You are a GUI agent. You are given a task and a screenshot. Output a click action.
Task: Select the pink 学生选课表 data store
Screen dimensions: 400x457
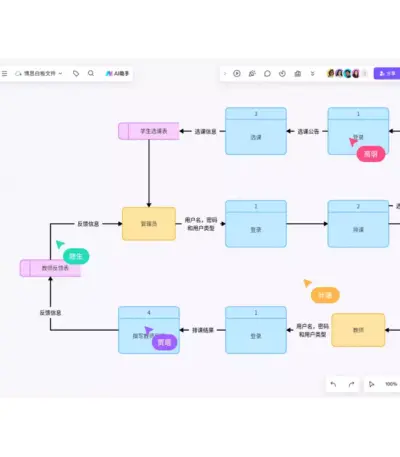[x=149, y=131]
